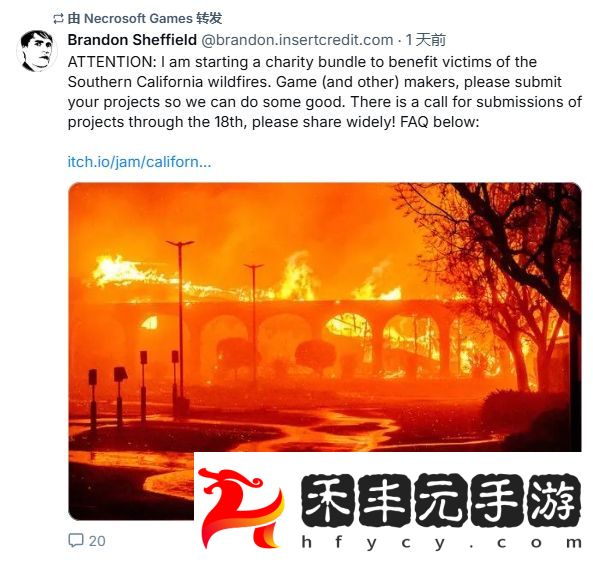Click the reply speech bubble icon

[x=76, y=540]
